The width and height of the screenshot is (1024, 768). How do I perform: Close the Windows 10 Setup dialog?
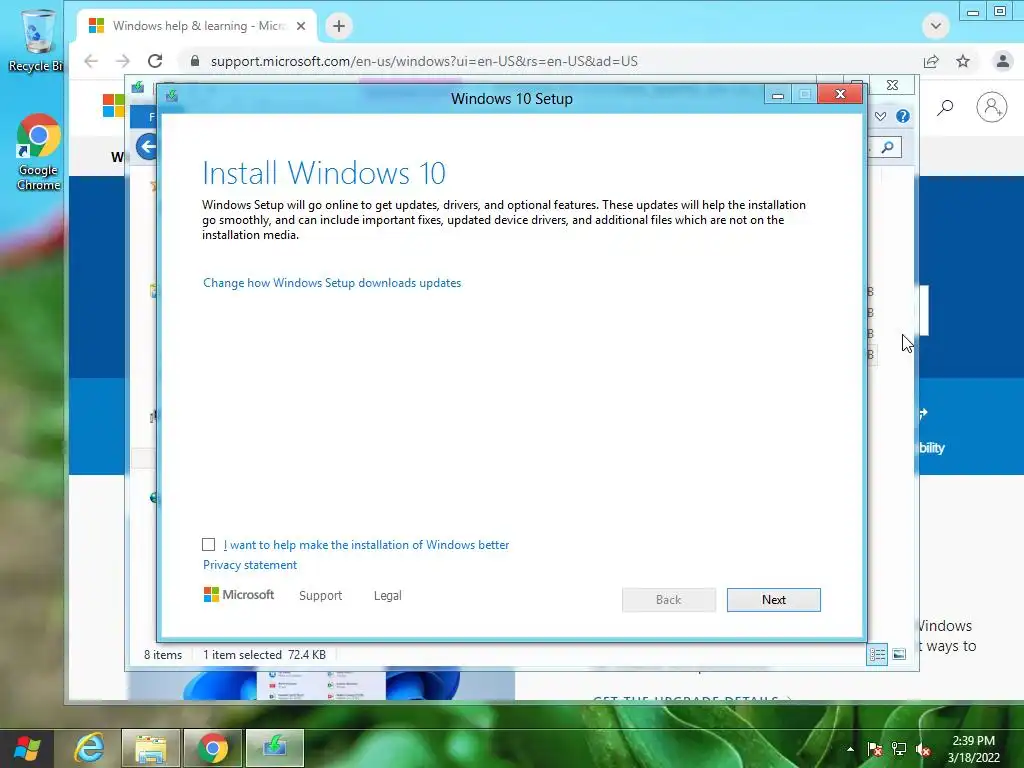click(x=840, y=95)
